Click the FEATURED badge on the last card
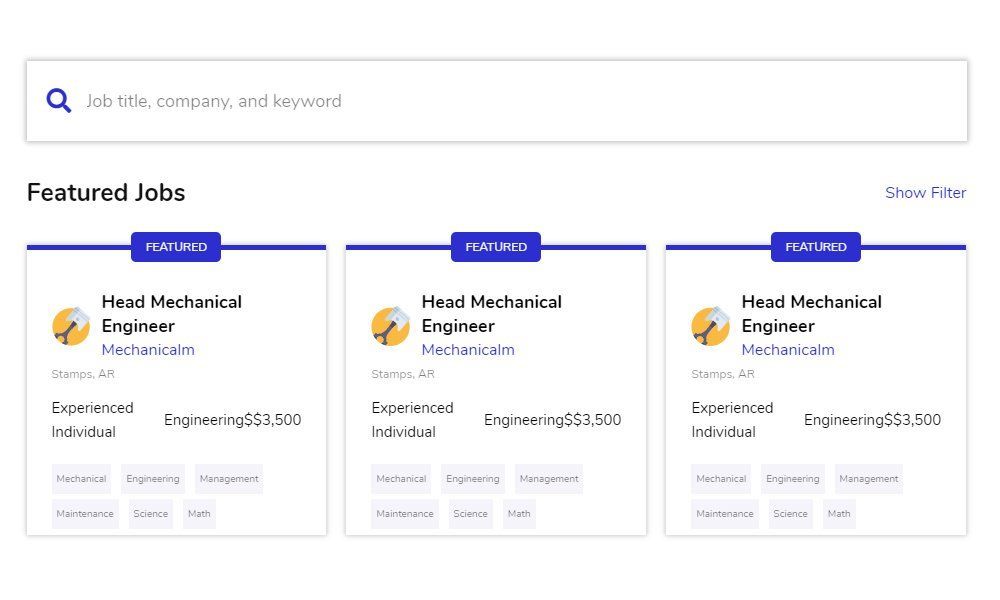The height and width of the screenshot is (600, 1000). [x=816, y=247]
